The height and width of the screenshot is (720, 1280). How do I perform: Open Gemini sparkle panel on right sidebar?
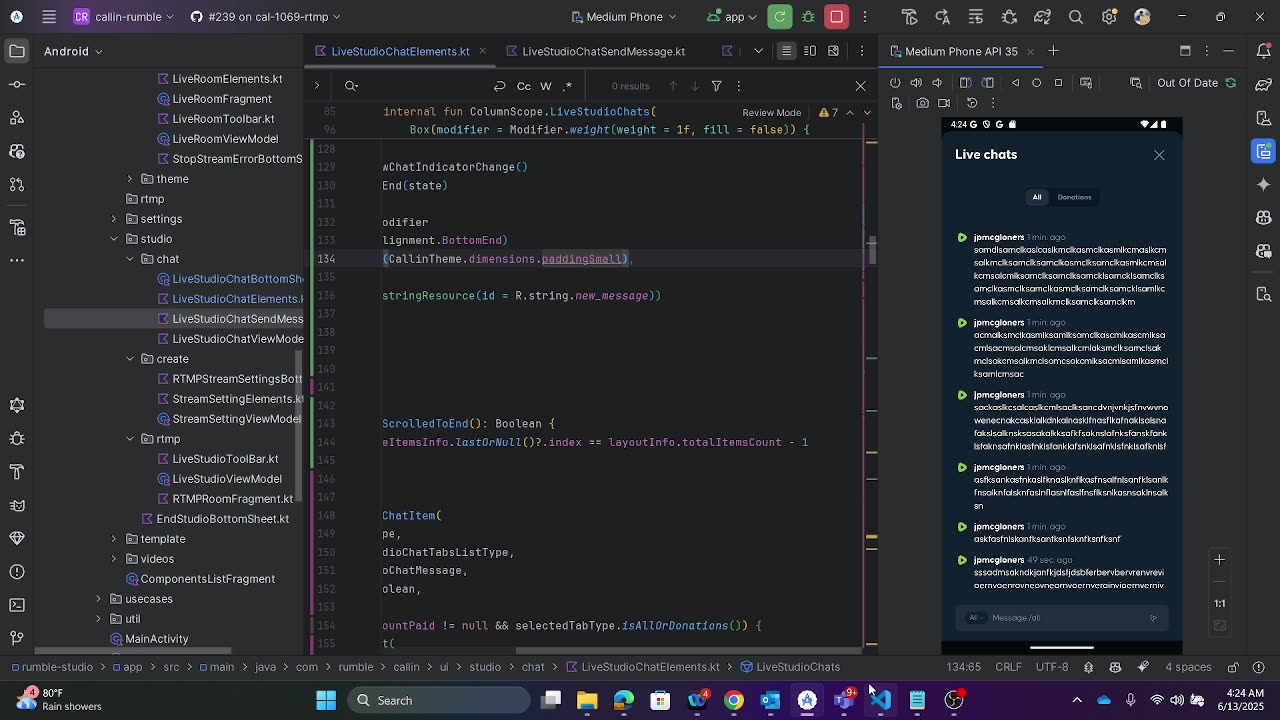pos(1264,184)
